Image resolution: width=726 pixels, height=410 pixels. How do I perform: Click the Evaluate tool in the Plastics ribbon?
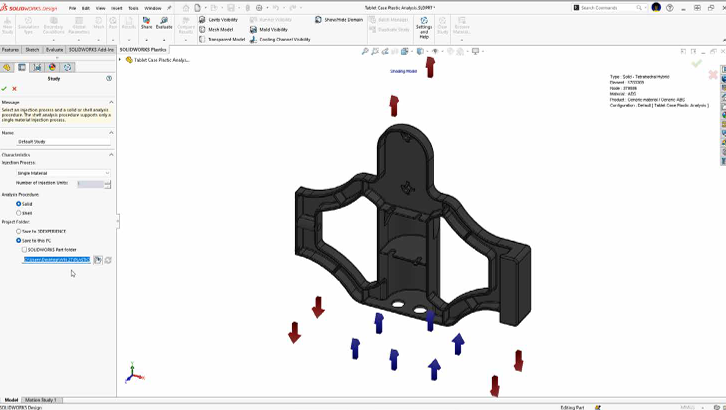164,23
